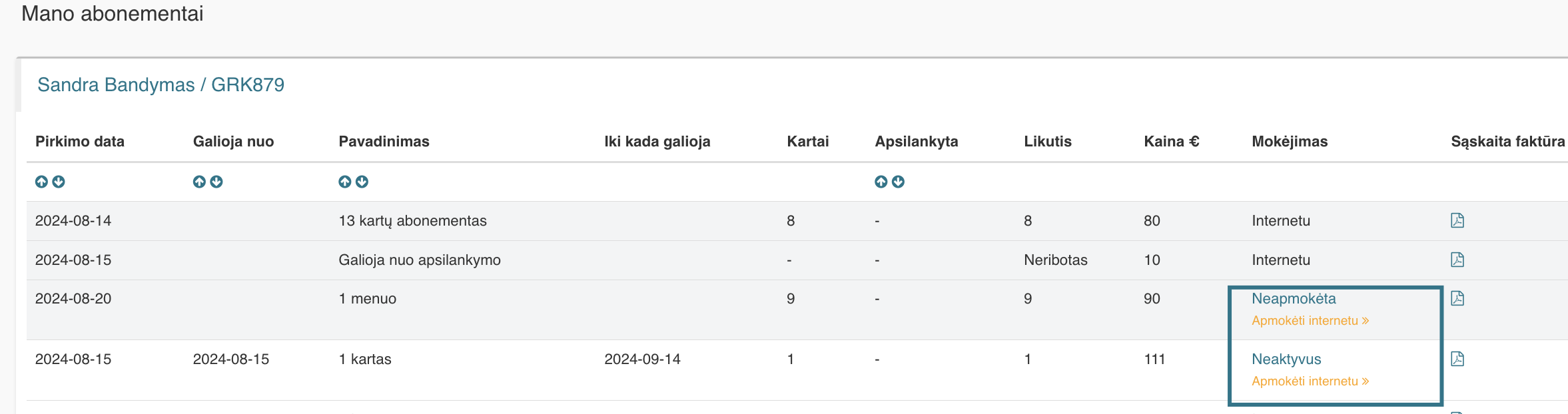The height and width of the screenshot is (414, 1568).
Task: Open PDF invoice for Galioja nuo apsilankymo row
Action: [x=1457, y=260]
